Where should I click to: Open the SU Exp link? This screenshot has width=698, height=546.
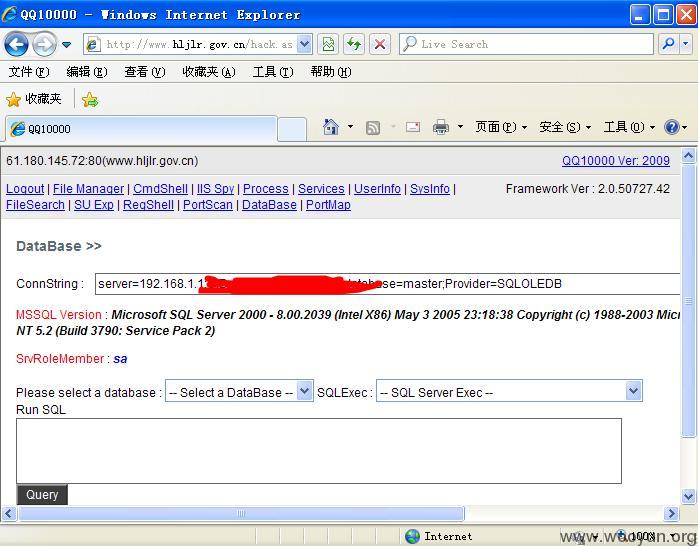(x=94, y=205)
